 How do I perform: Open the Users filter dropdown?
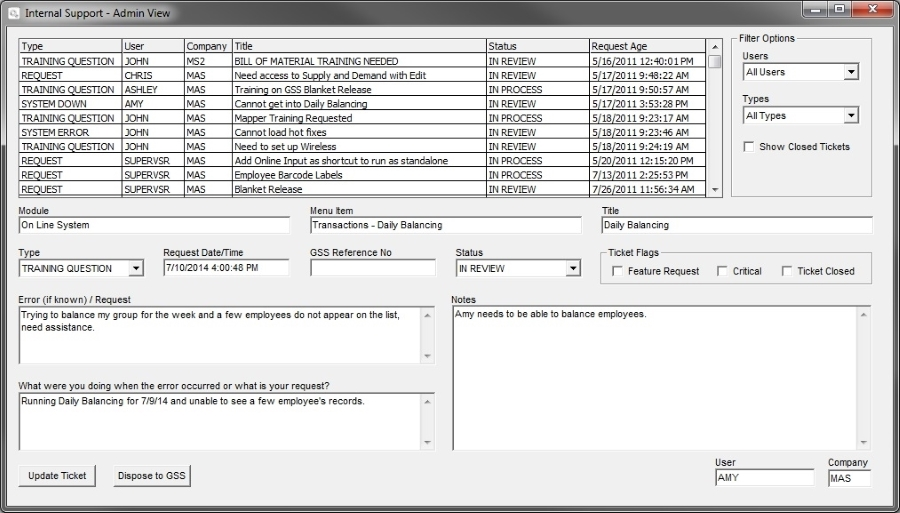(x=851, y=72)
